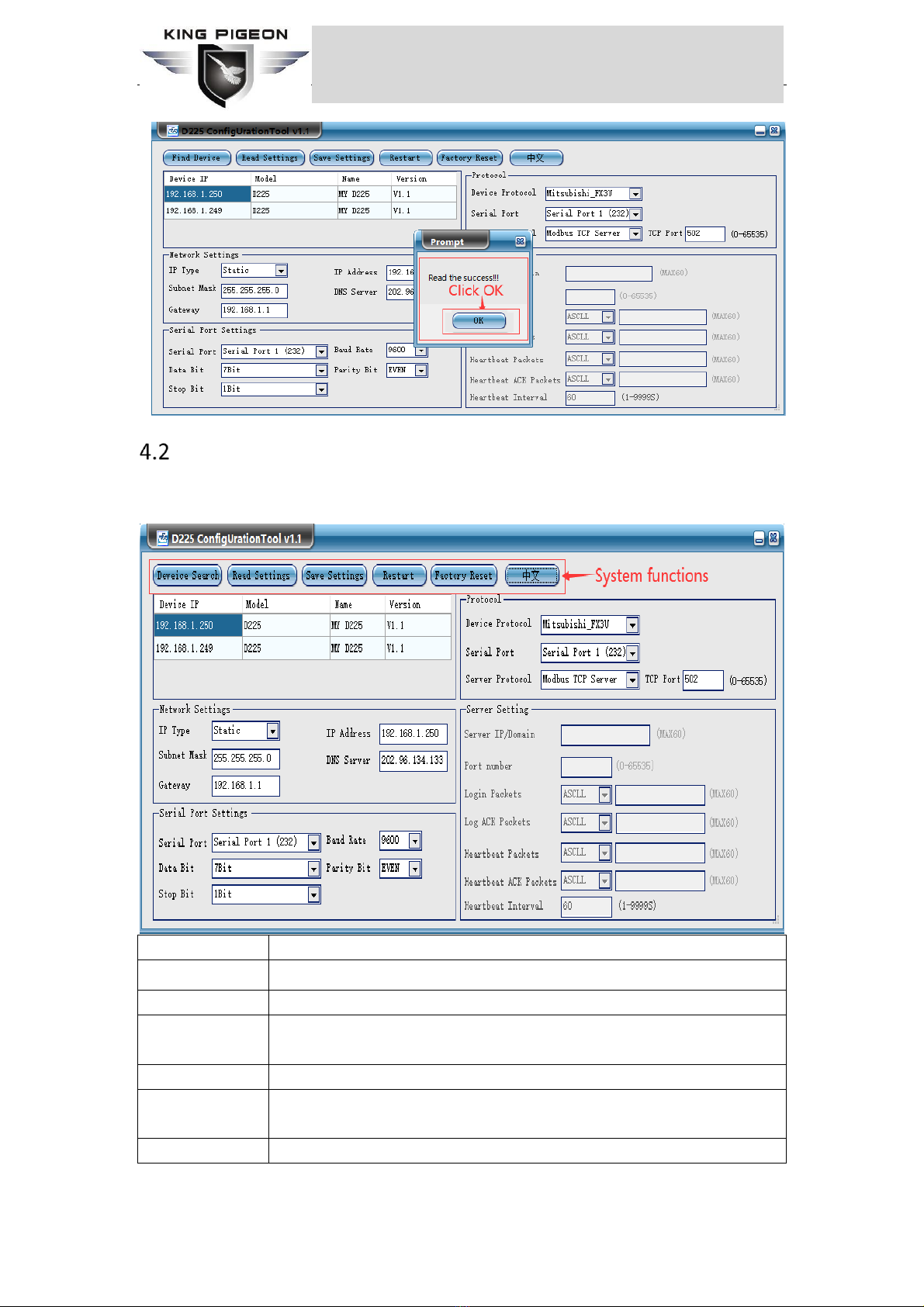The image size is (924, 1307).
Task: Select device 192.168.1.250 in System functions window
Action: click(x=303, y=625)
